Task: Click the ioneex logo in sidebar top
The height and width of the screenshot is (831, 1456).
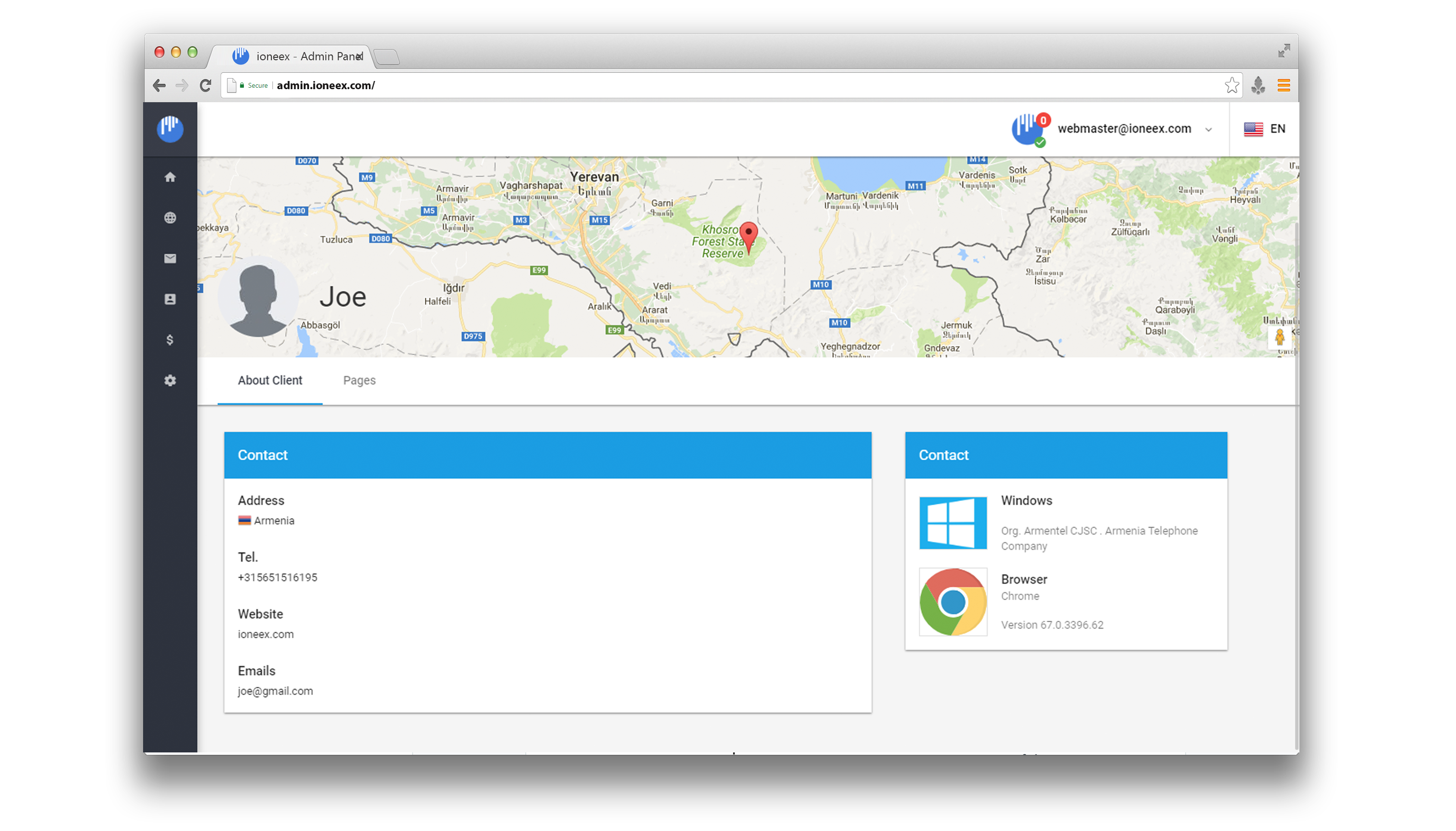Action: tap(170, 128)
